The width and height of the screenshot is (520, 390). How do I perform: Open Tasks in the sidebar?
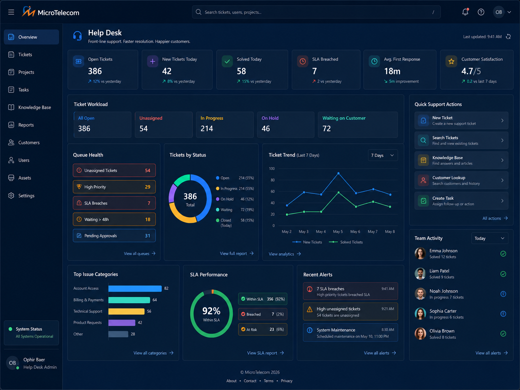pos(31,90)
